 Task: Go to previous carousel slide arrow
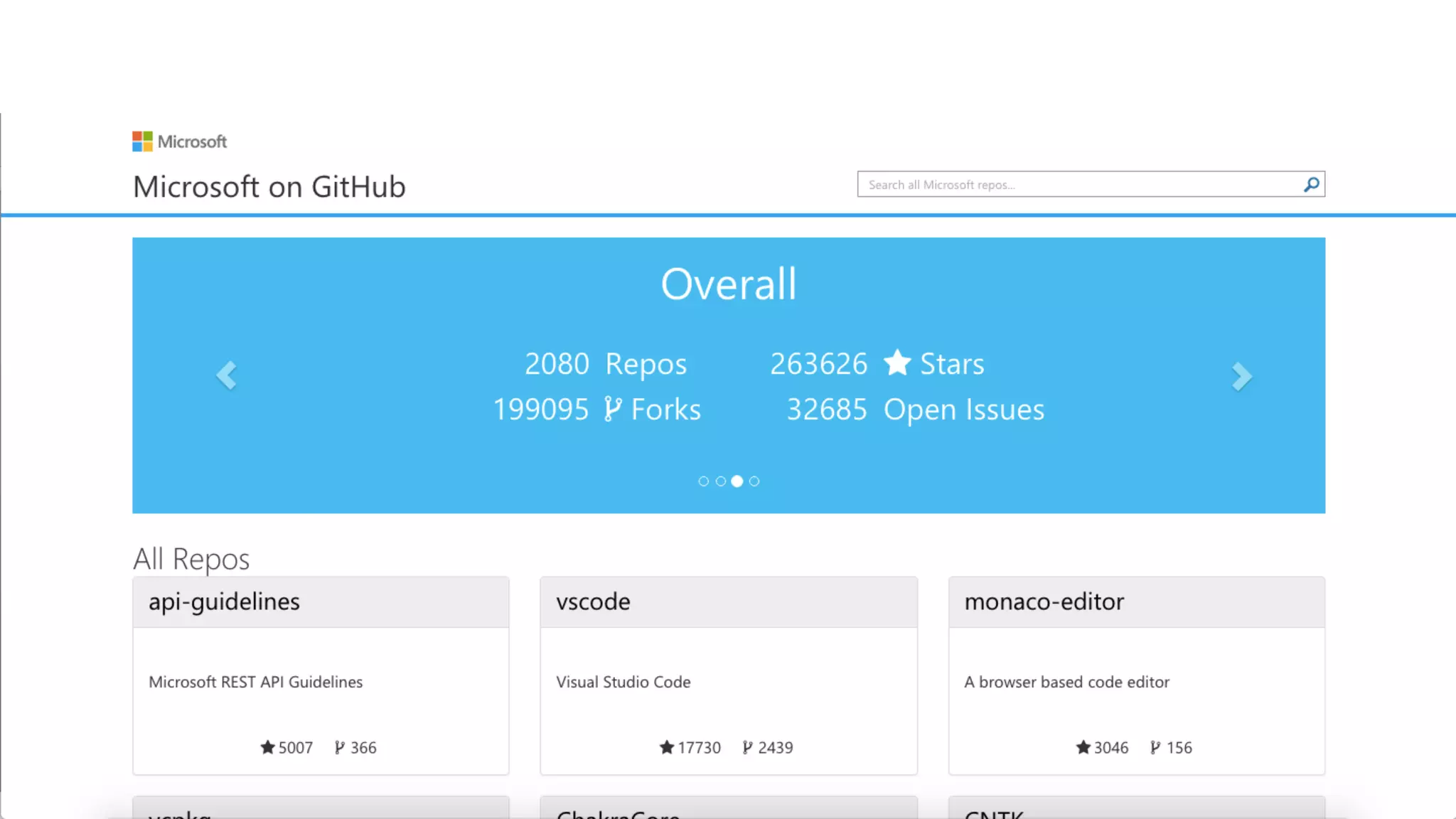(x=226, y=375)
